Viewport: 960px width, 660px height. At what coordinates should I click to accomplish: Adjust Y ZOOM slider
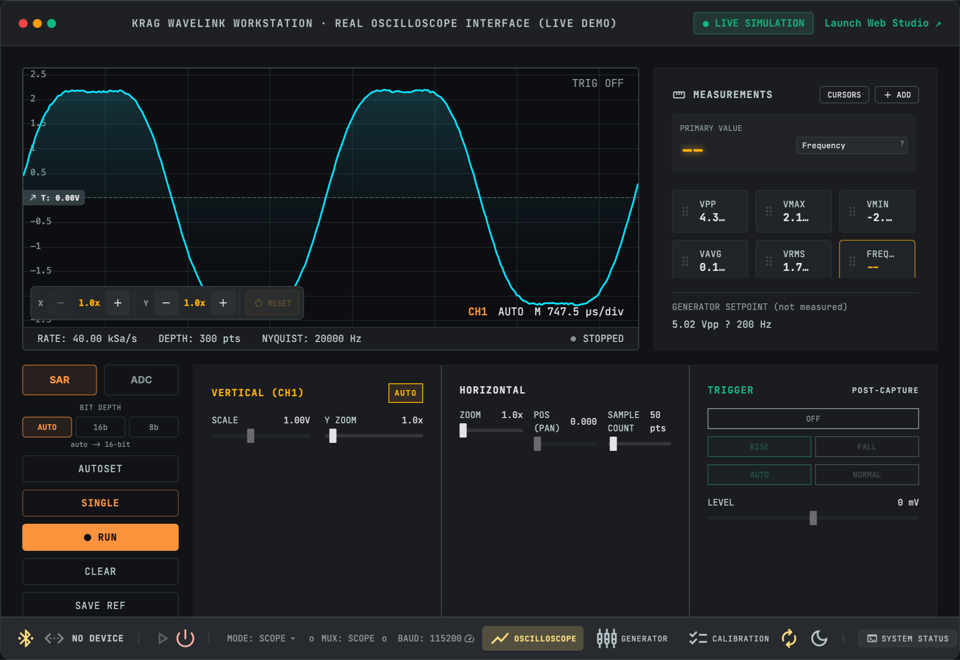click(373, 436)
